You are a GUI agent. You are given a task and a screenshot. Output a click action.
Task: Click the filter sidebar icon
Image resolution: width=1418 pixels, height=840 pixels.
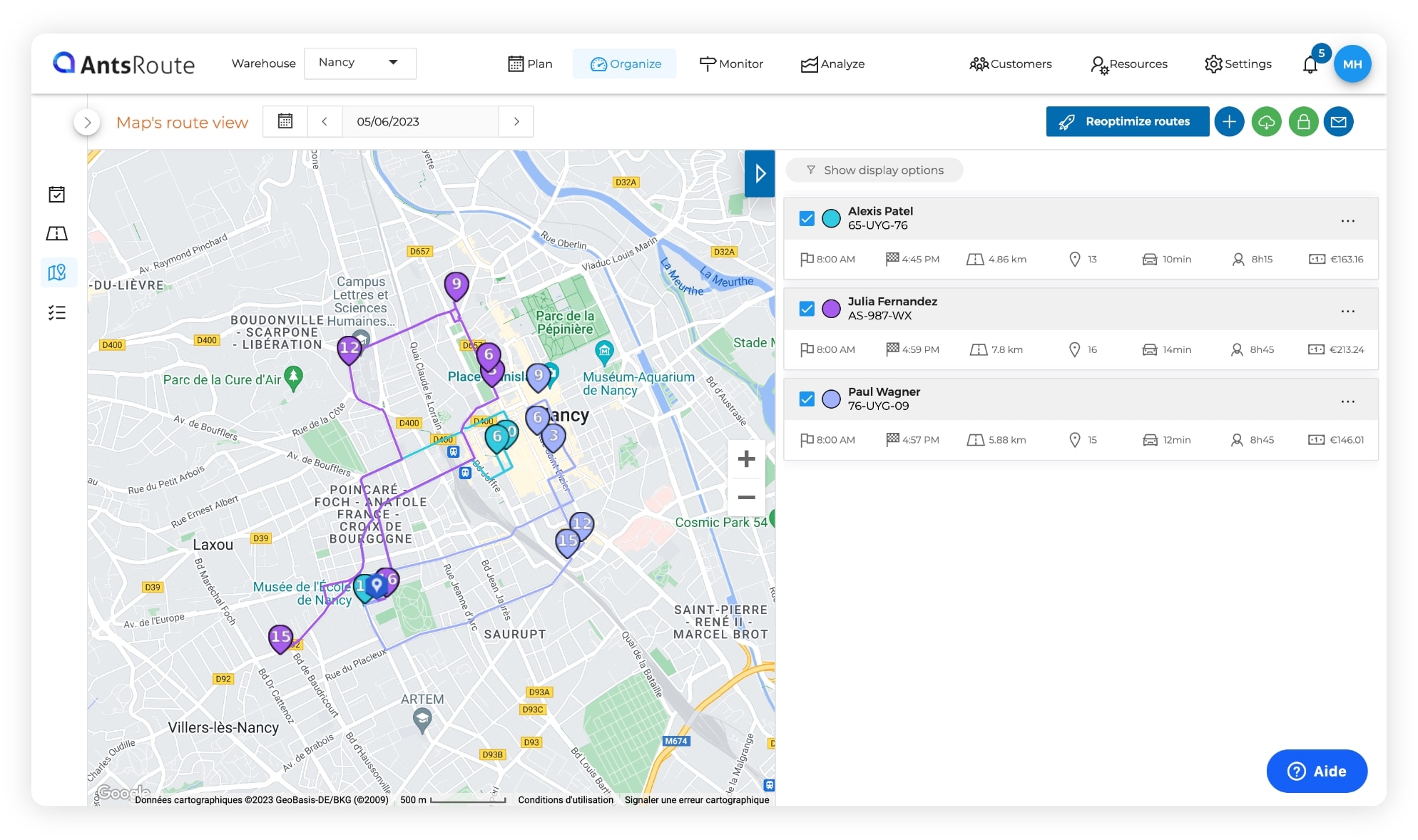tap(811, 170)
